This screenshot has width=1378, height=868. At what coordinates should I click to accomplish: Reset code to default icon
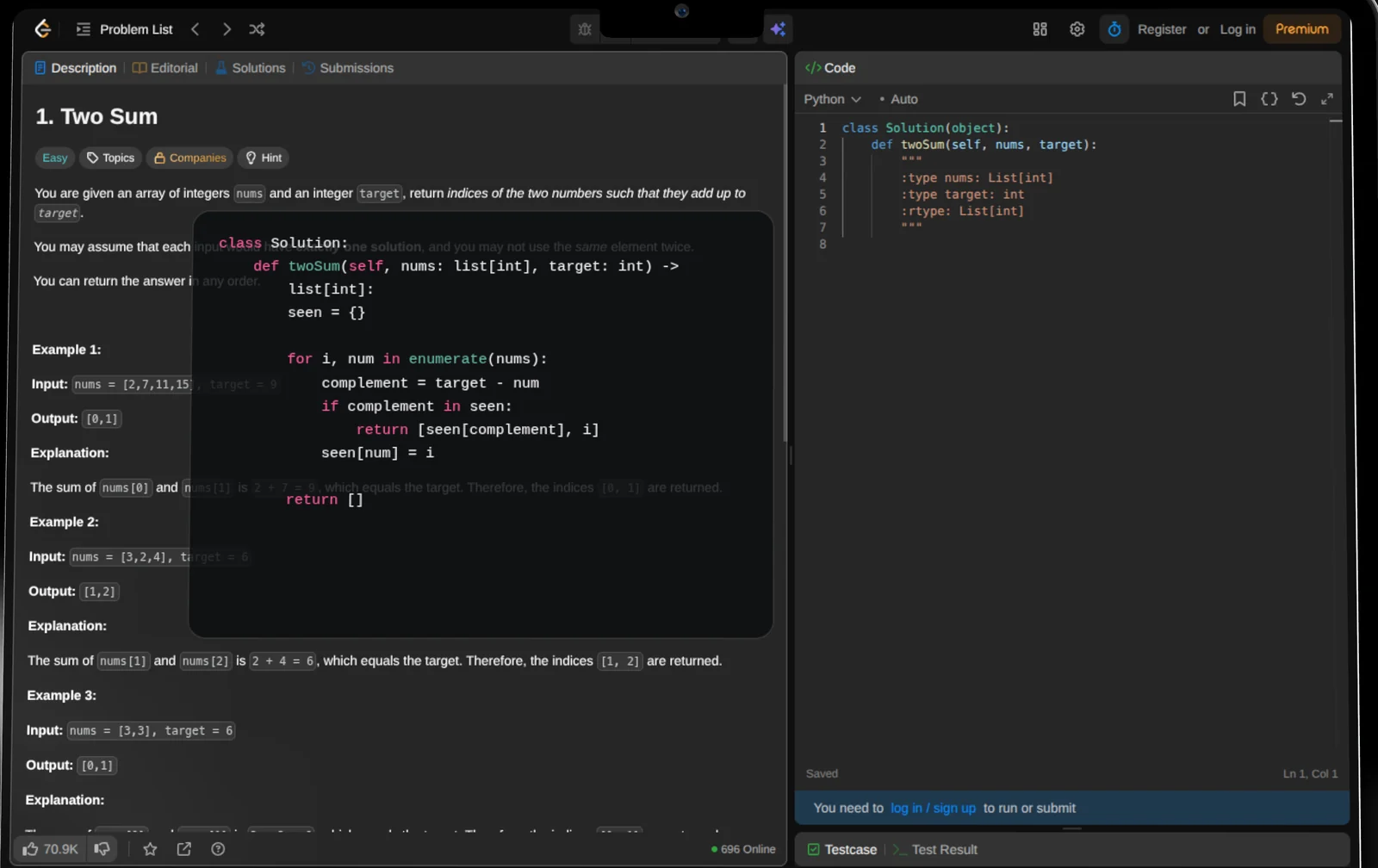click(x=1299, y=99)
